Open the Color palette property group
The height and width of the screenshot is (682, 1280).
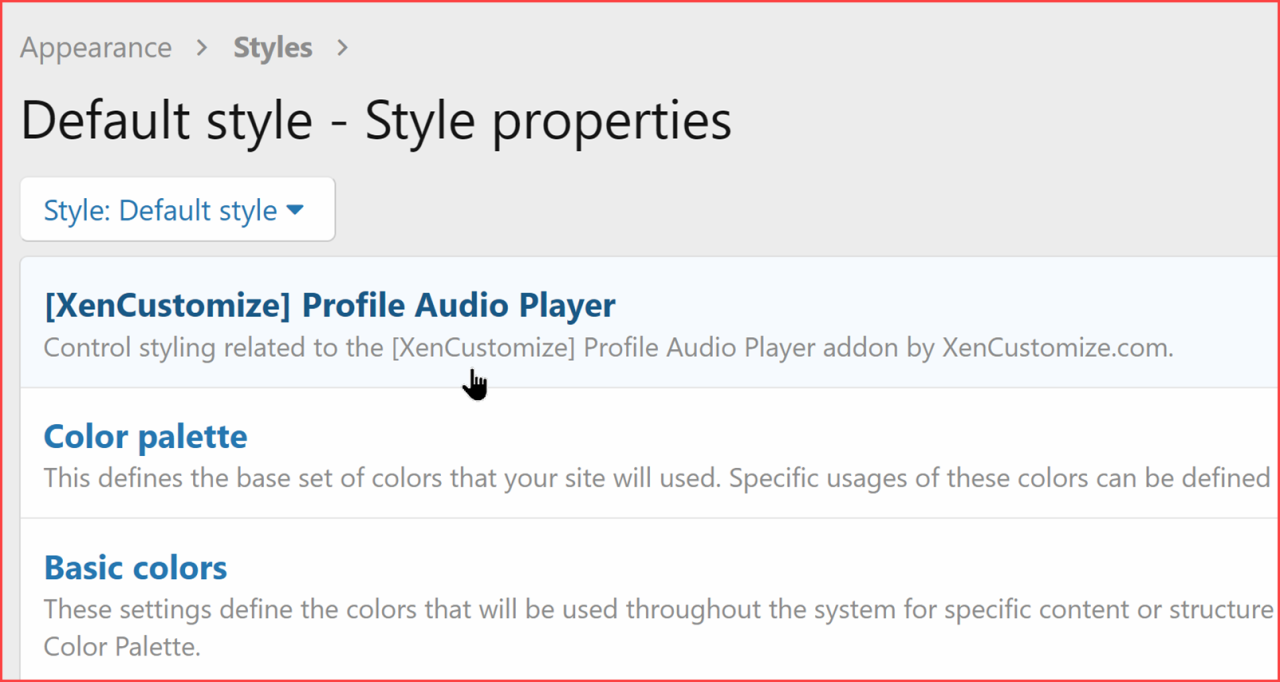pos(145,436)
